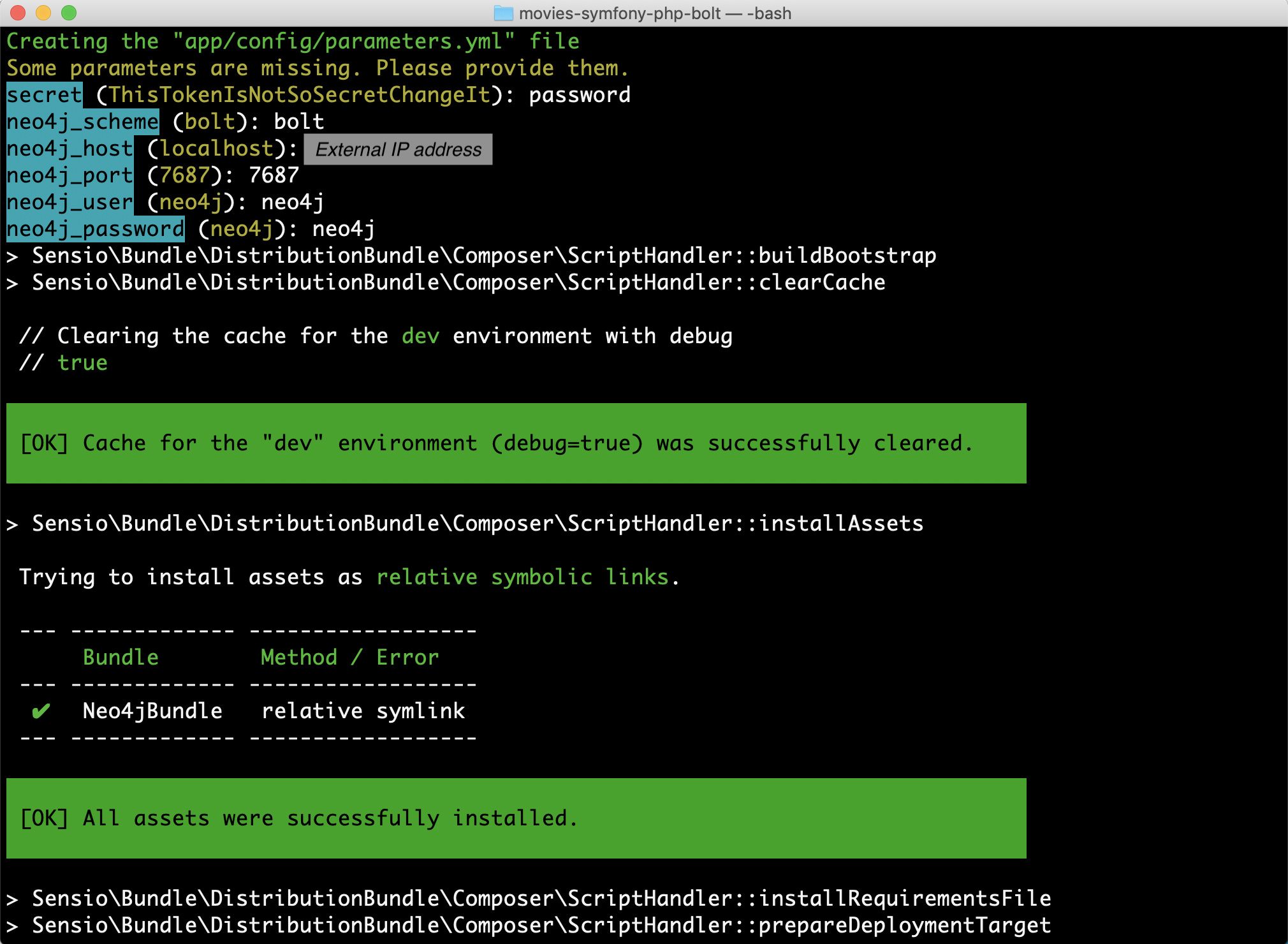
Task: Click the highlighted neo4j_port parameter label
Action: point(70,175)
